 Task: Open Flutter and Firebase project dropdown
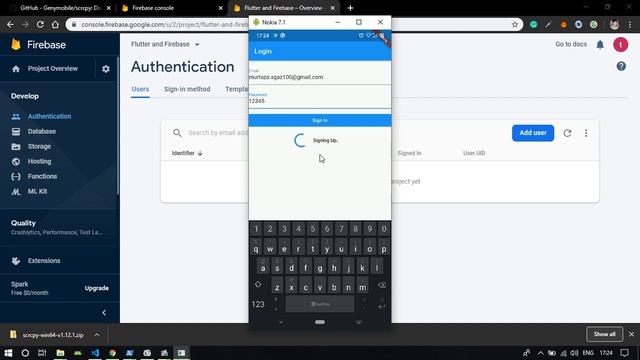coord(165,44)
